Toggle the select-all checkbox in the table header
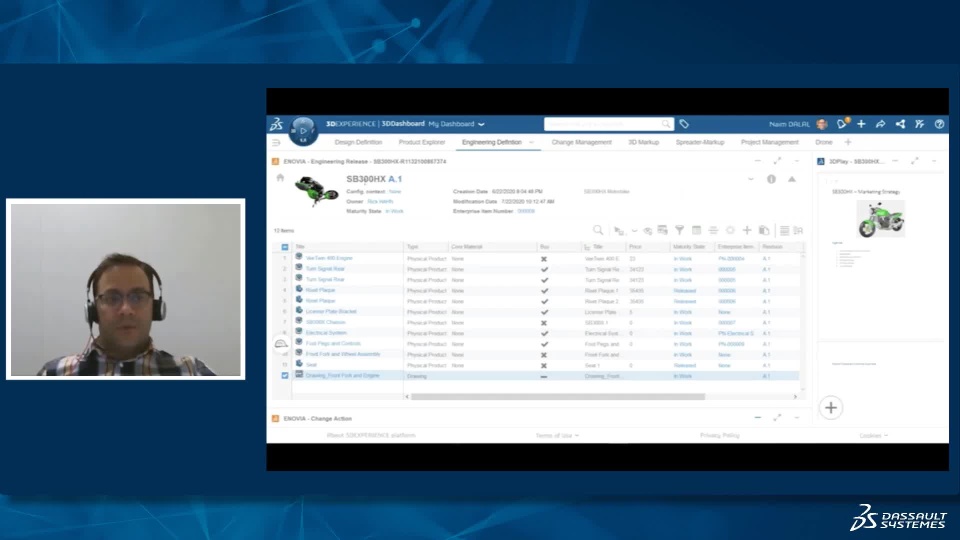960x540 pixels. tap(285, 247)
